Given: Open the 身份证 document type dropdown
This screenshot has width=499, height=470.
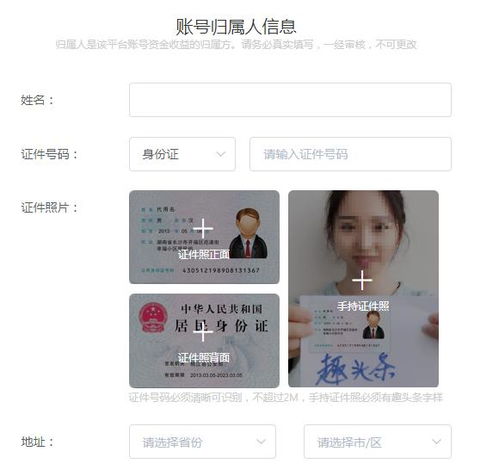Looking at the screenshot, I should point(182,154).
